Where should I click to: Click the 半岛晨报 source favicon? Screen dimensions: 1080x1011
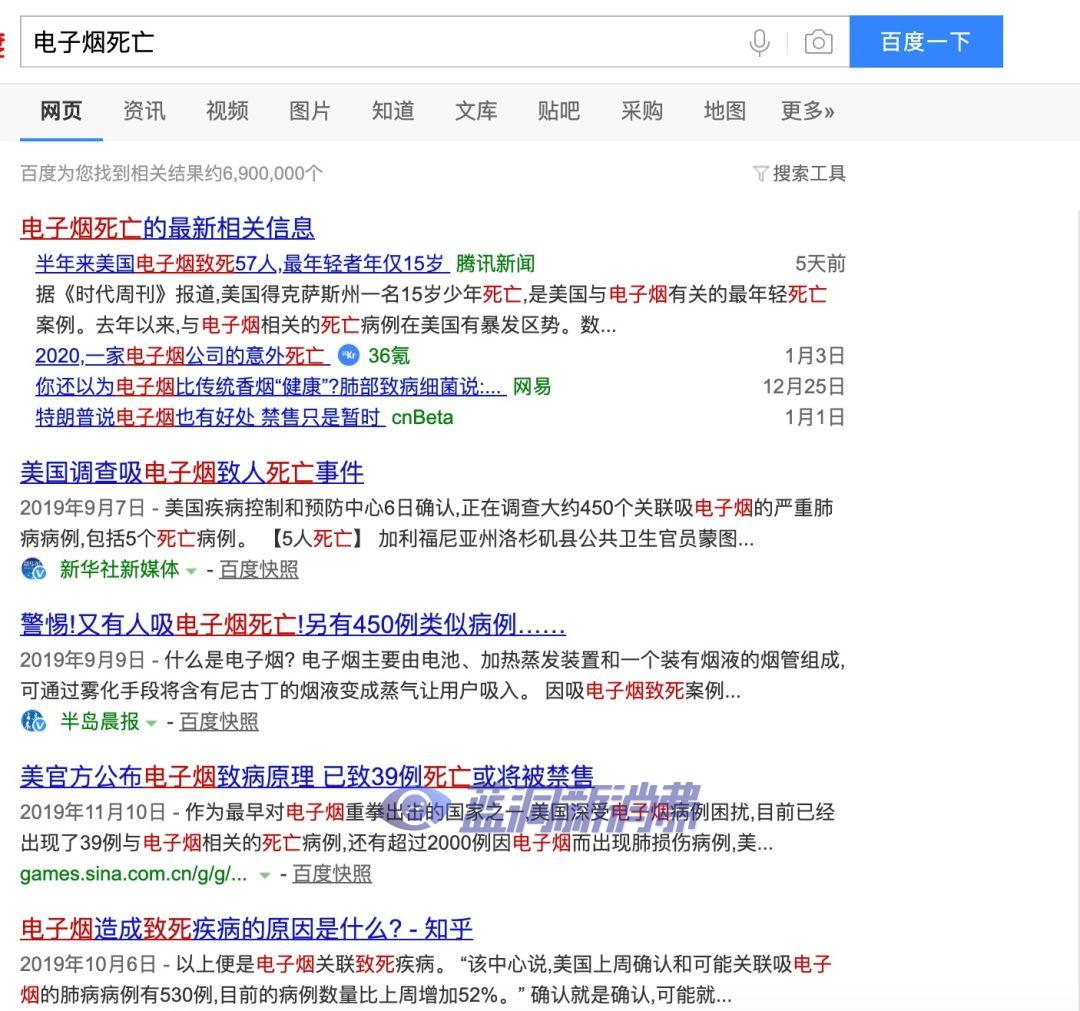pos(31,722)
